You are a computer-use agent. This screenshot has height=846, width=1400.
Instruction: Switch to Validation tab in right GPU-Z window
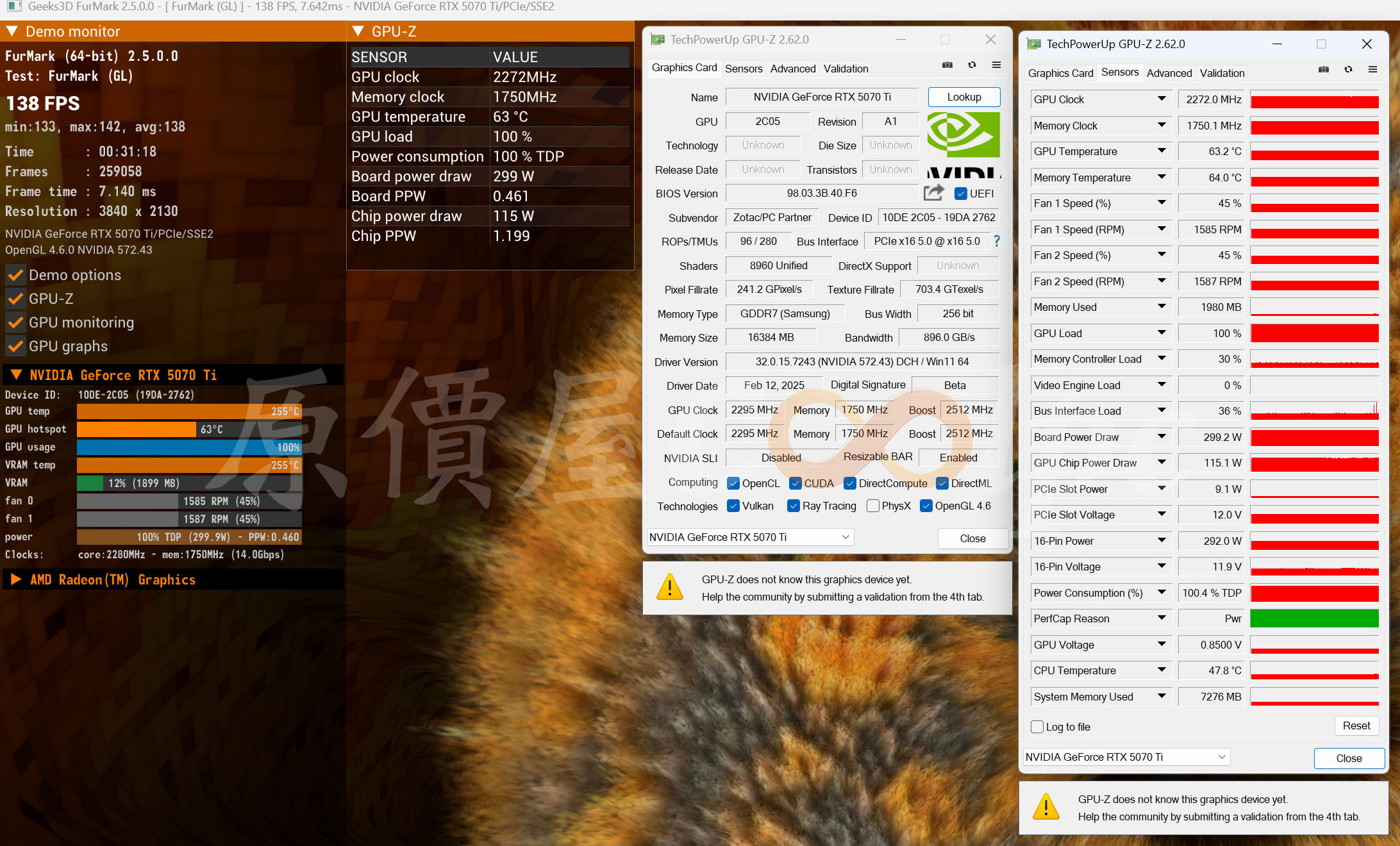1222,73
